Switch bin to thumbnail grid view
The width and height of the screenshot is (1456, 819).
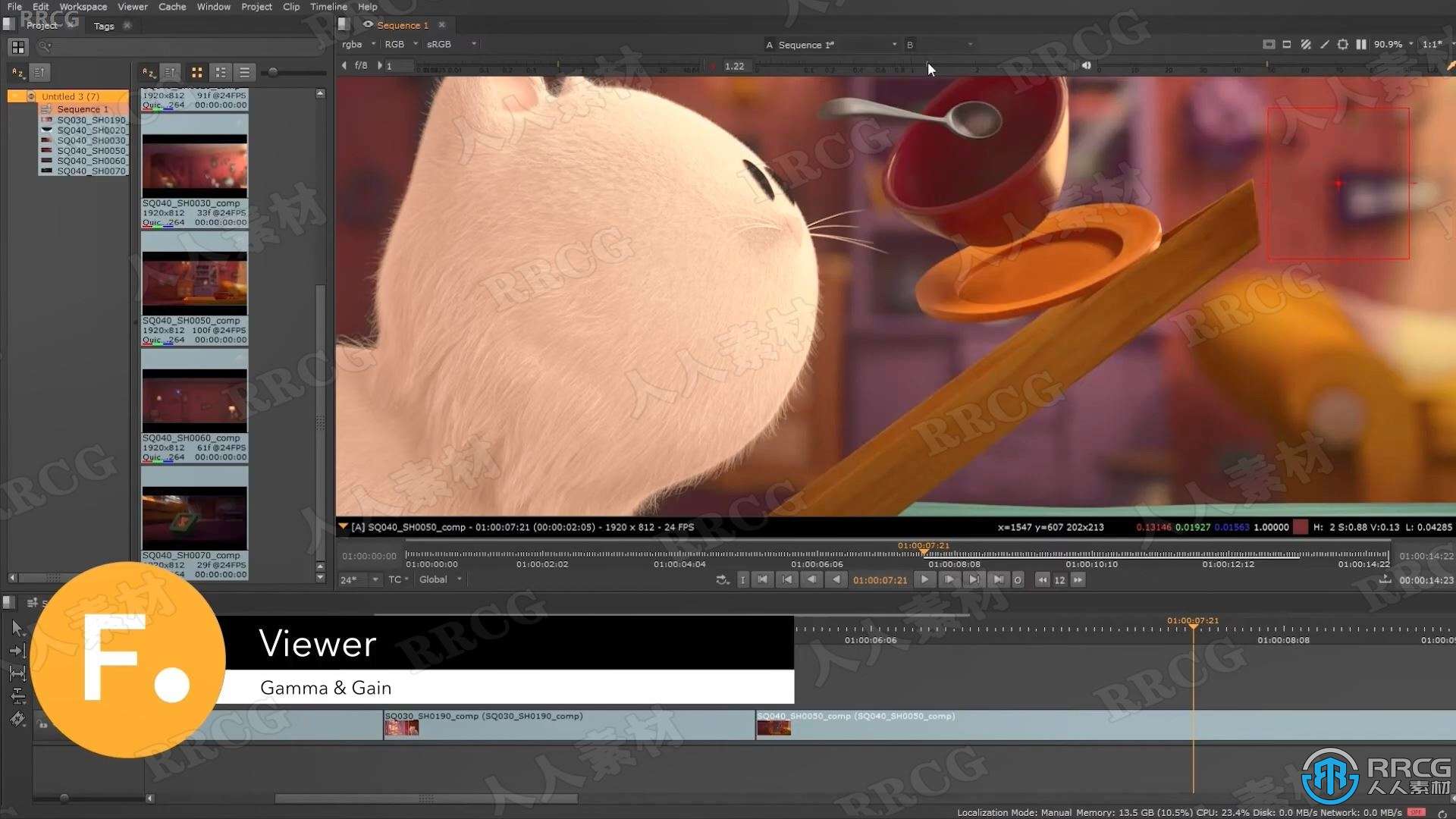point(196,73)
